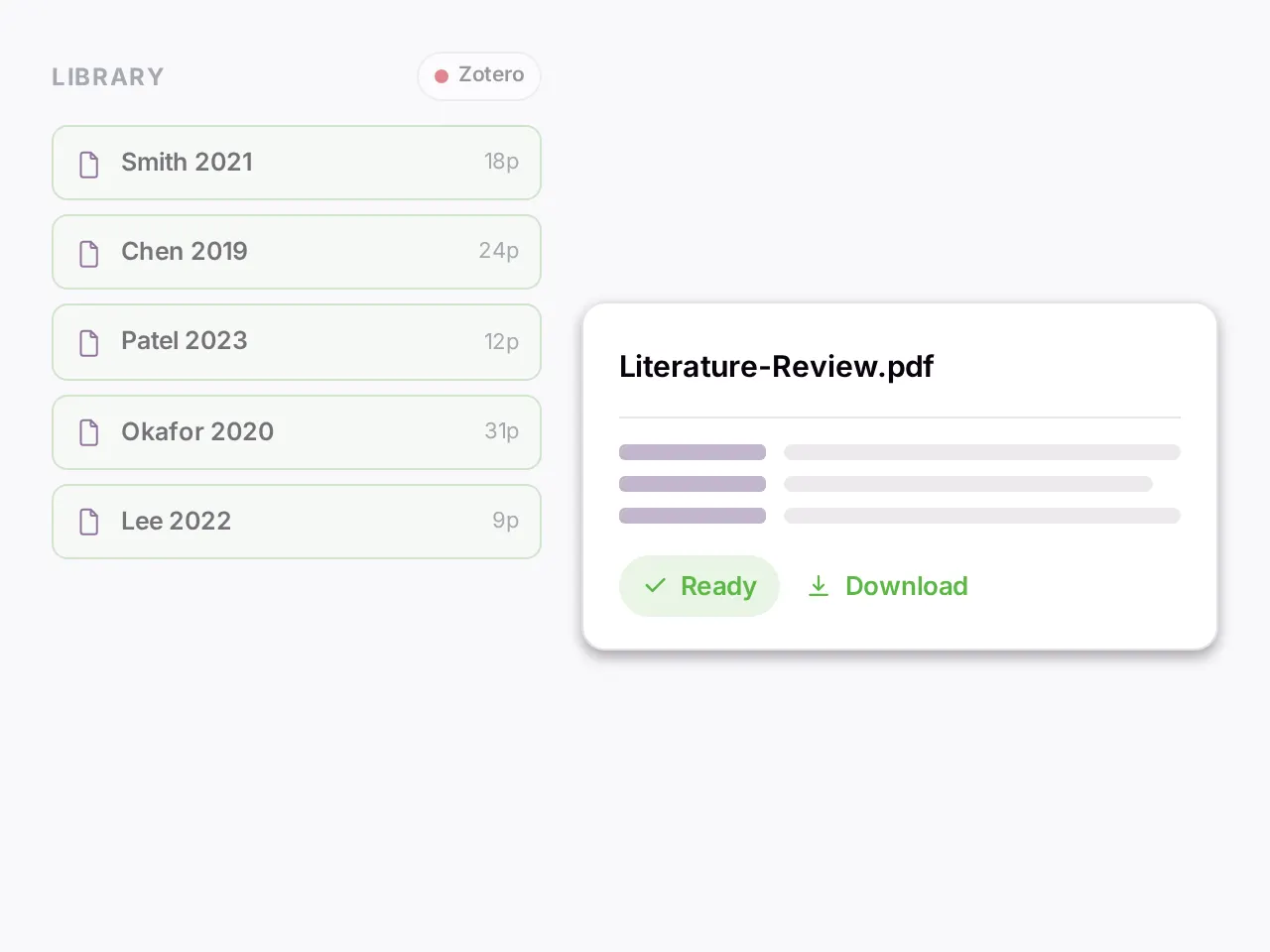Select the Patel 2023 title text
The height and width of the screenshot is (952, 1270).
tap(185, 340)
